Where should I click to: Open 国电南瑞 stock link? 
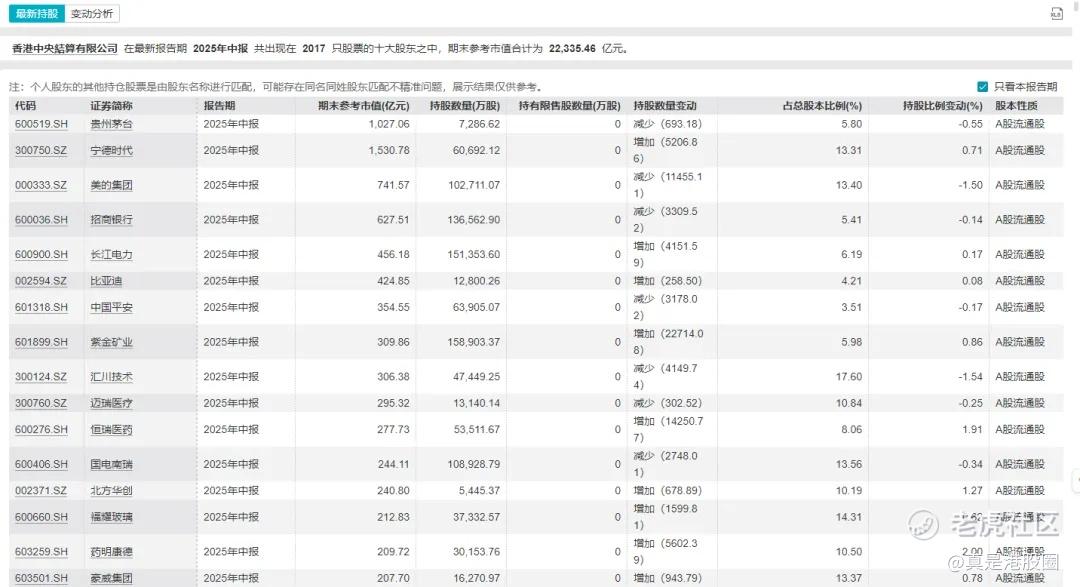(112, 464)
